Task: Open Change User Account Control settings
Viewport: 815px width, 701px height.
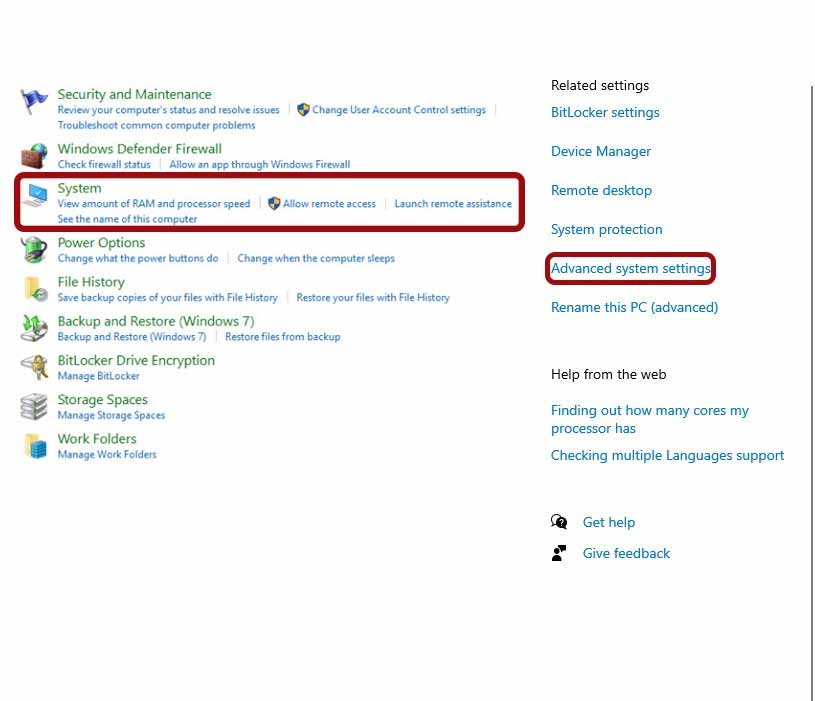Action: tap(398, 110)
